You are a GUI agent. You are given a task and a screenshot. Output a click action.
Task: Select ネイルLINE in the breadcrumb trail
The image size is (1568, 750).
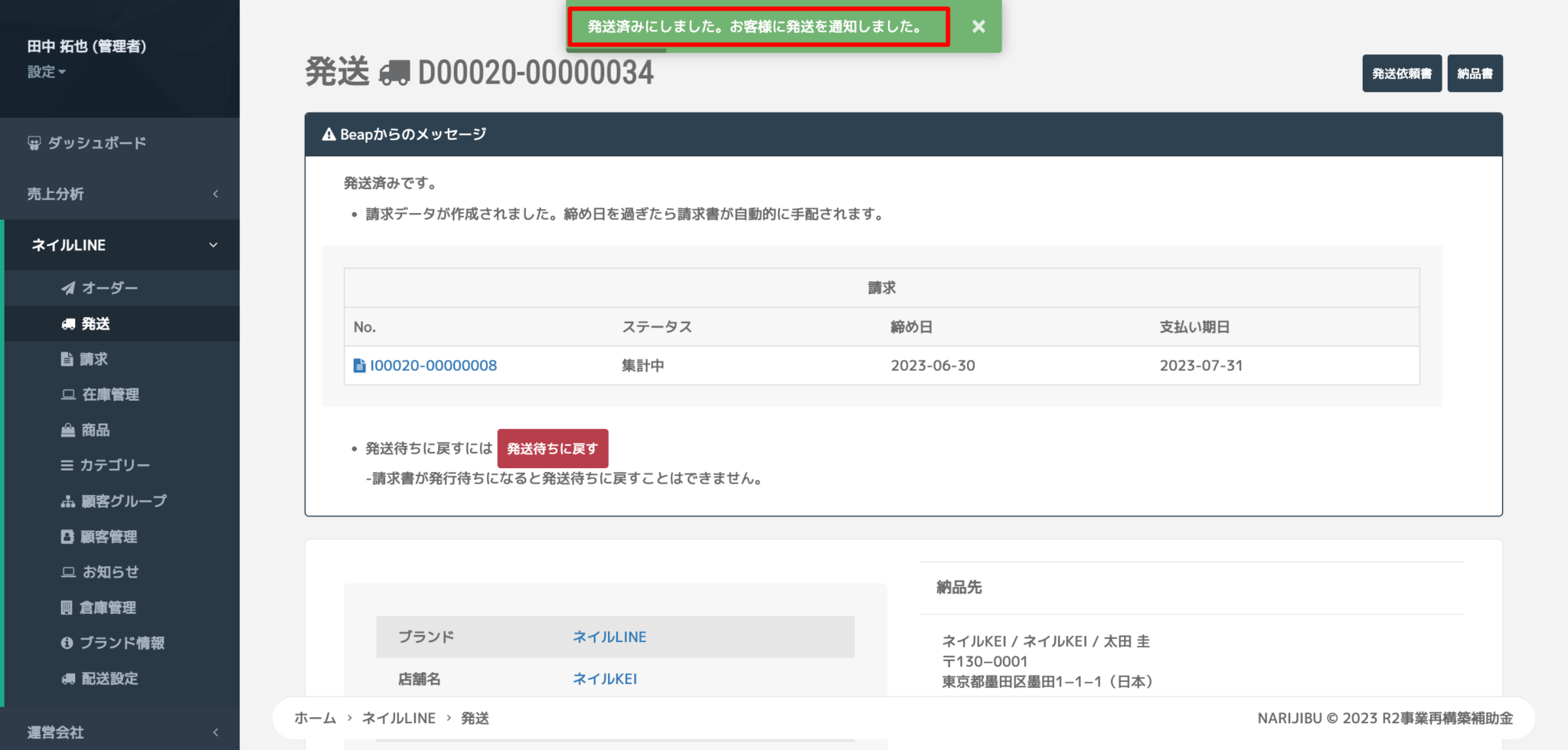coord(399,718)
